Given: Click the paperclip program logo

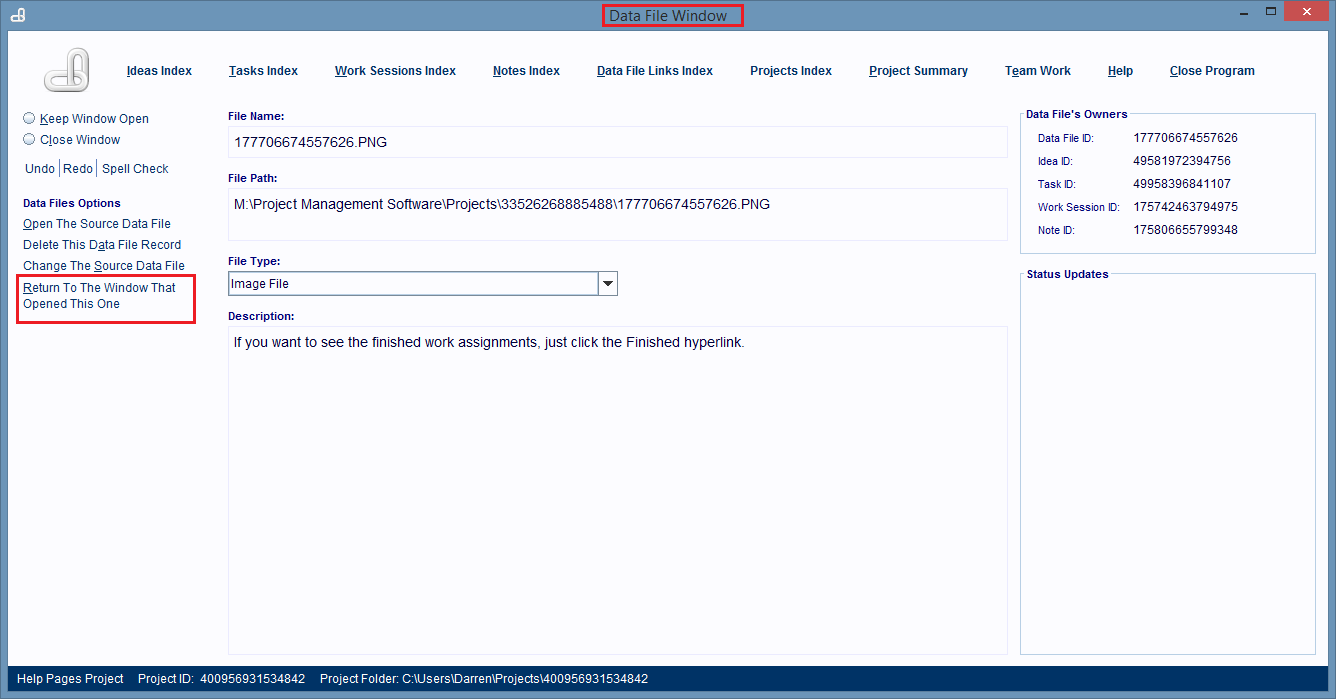Looking at the screenshot, I should (67, 70).
